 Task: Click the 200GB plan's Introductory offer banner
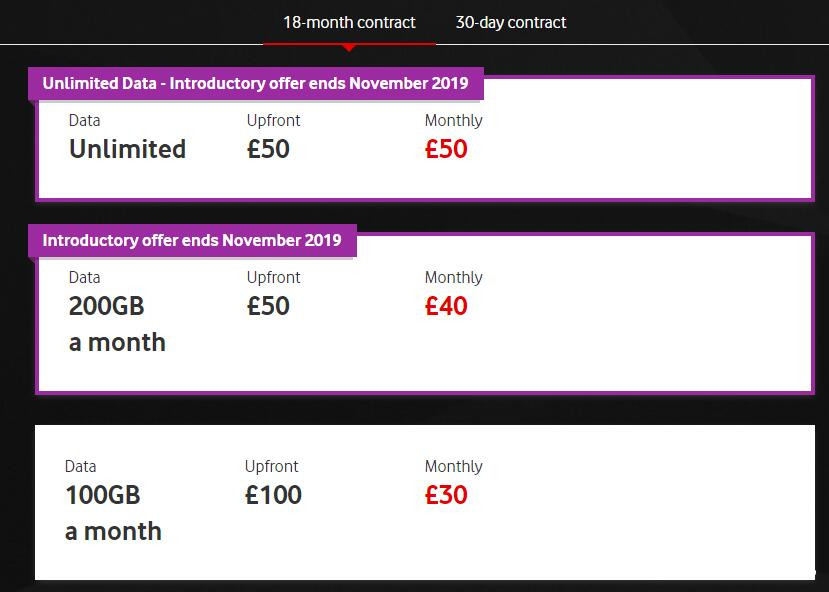(x=192, y=240)
